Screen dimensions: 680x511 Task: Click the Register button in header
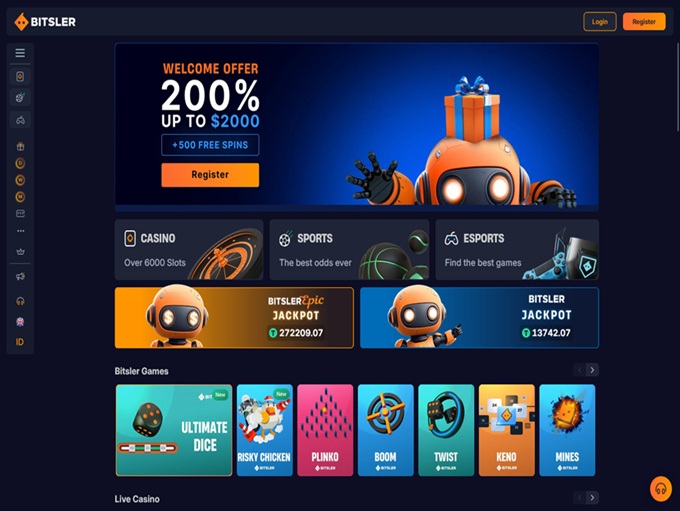644,22
